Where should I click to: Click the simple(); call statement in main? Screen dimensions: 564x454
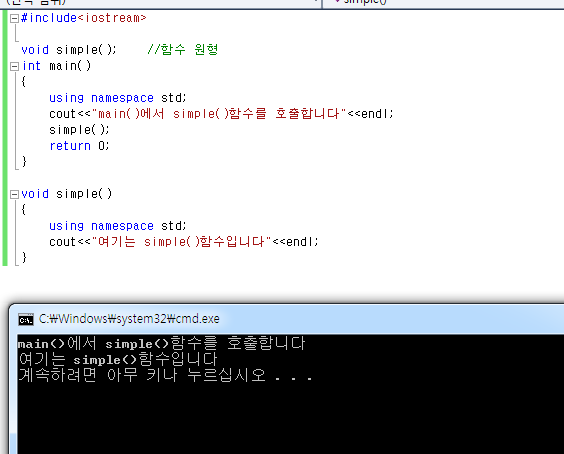[x=79, y=130]
